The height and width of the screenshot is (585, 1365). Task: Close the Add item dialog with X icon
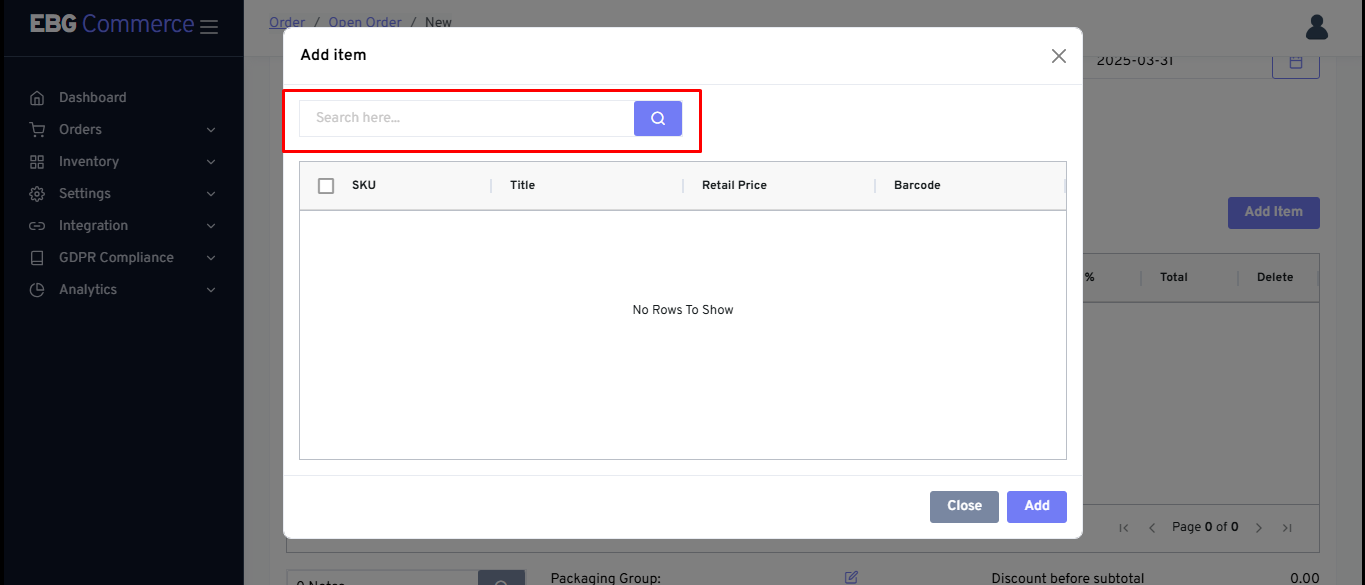click(1058, 56)
